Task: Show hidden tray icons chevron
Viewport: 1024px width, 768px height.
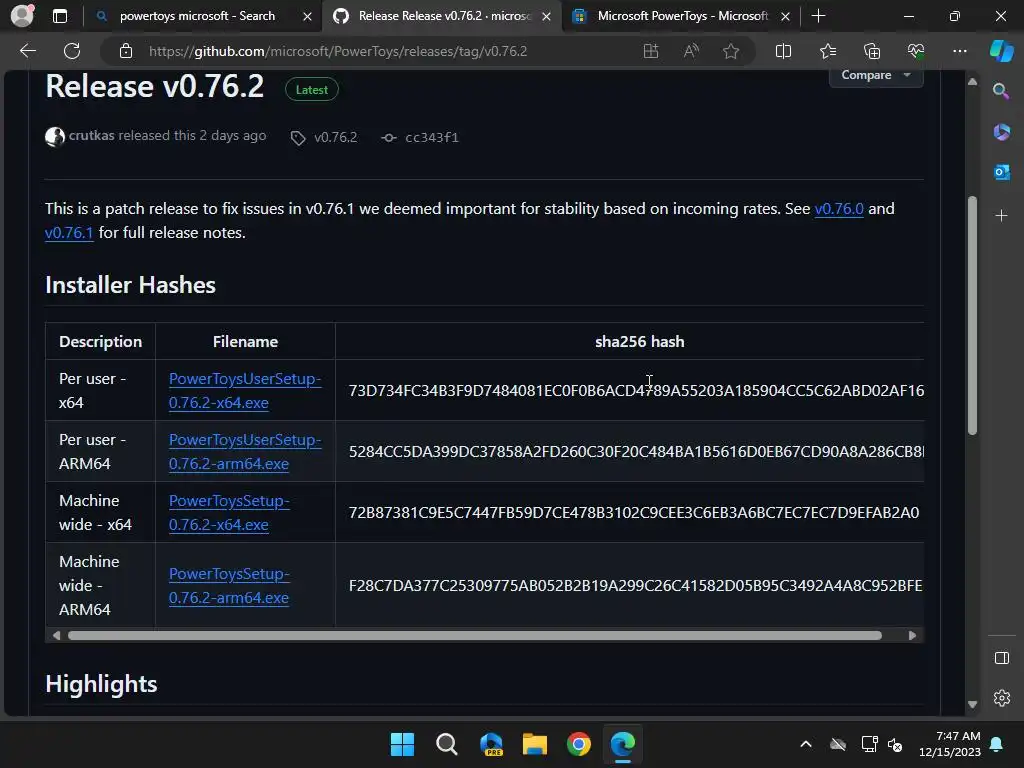Action: 806,744
